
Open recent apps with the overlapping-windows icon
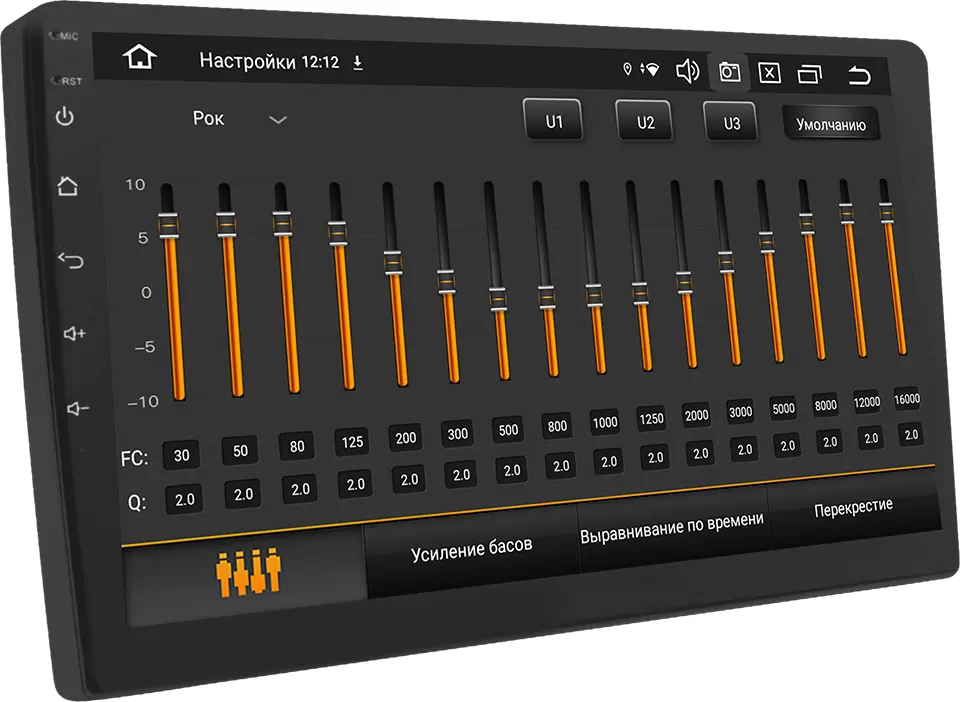coord(810,73)
